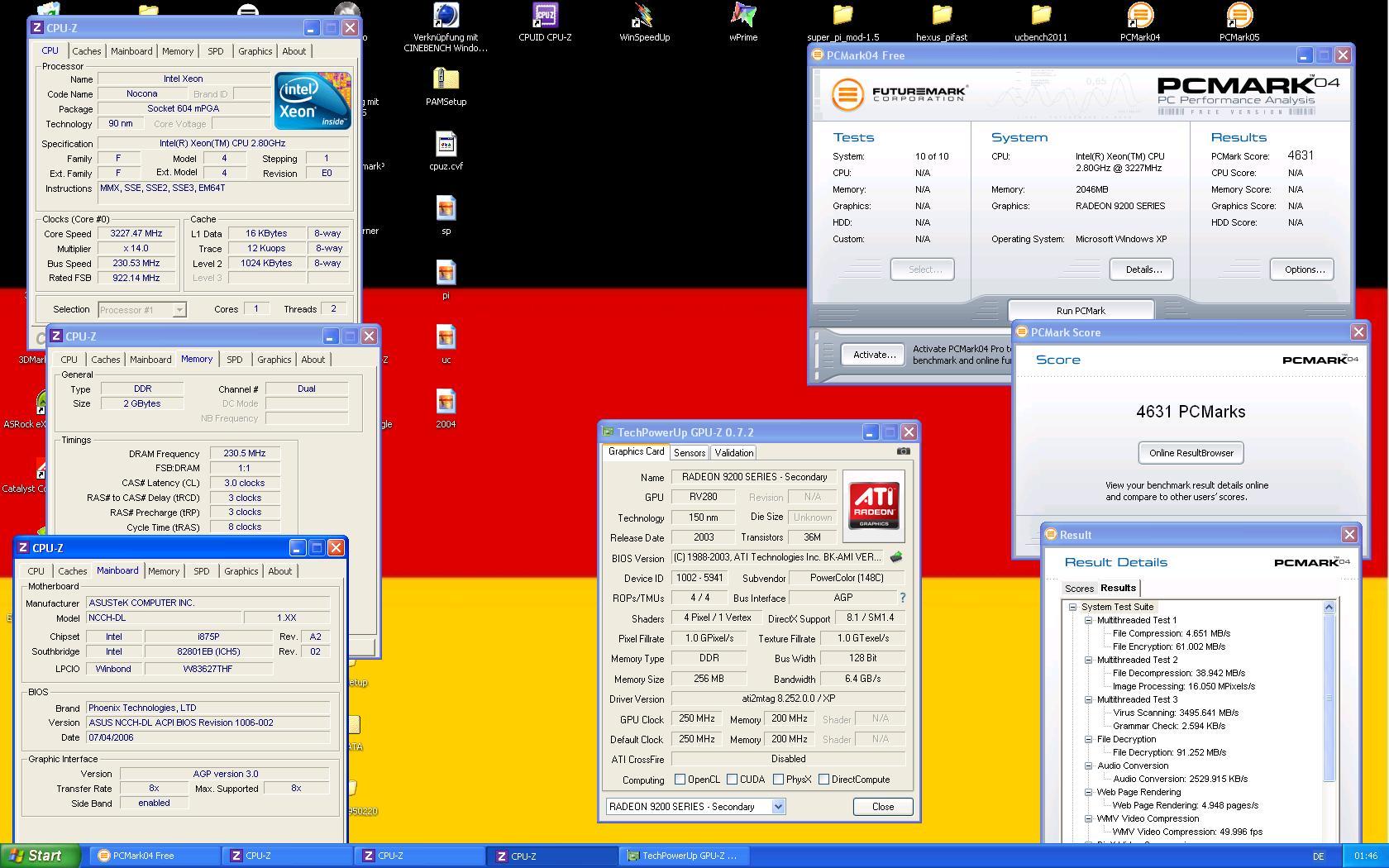Click the DRAM Frequency 230.5 MHz value
1389x868 pixels.
(245, 454)
